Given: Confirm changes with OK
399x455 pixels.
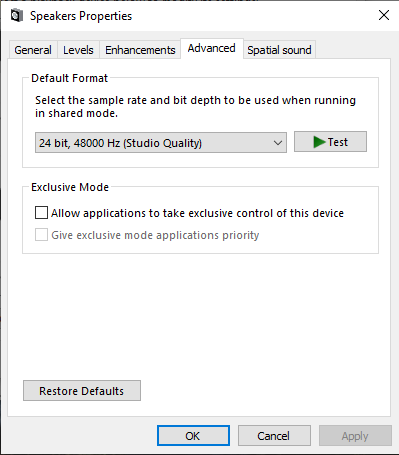Looking at the screenshot, I should coord(193,436).
